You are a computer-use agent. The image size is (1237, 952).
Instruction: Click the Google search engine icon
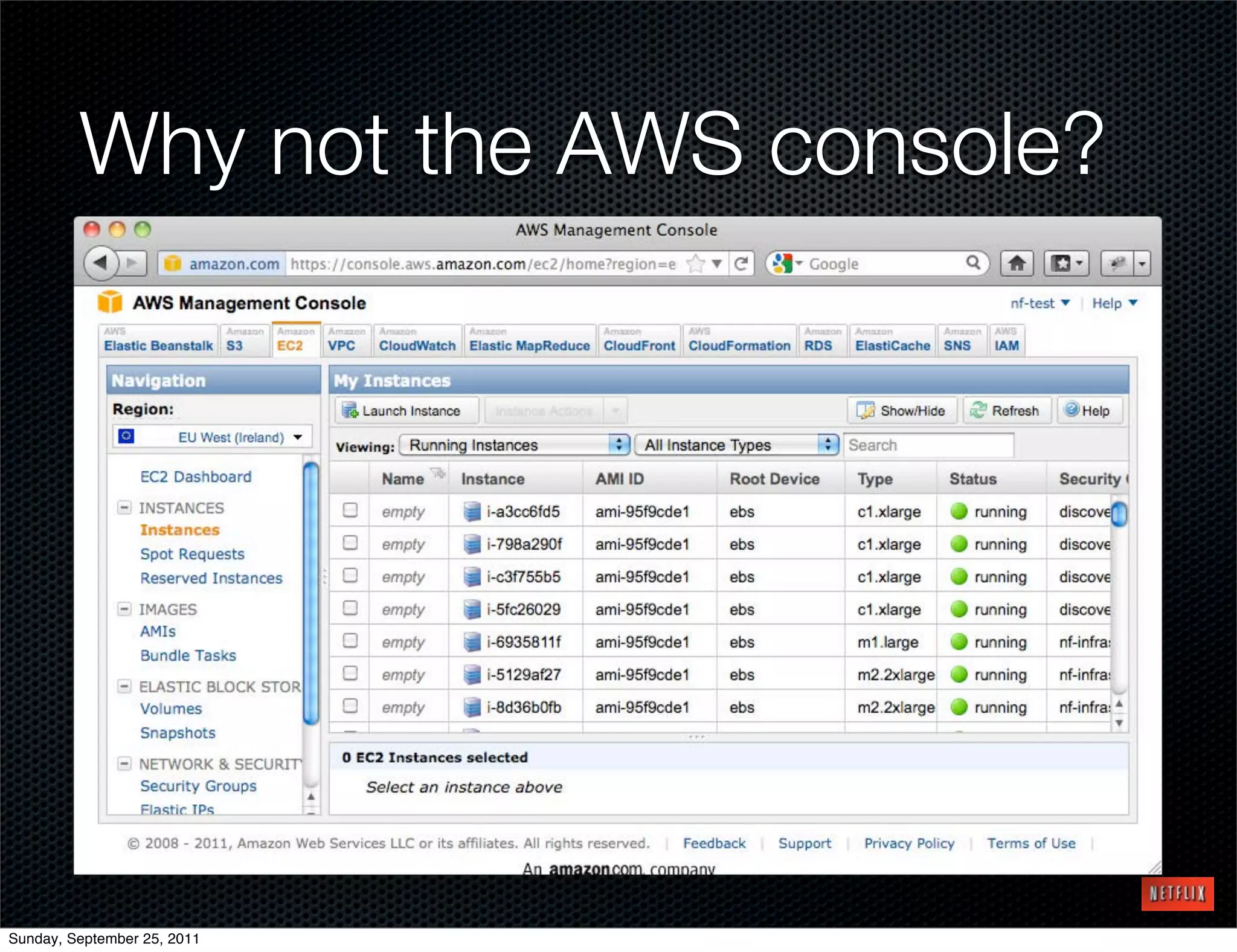click(782, 263)
